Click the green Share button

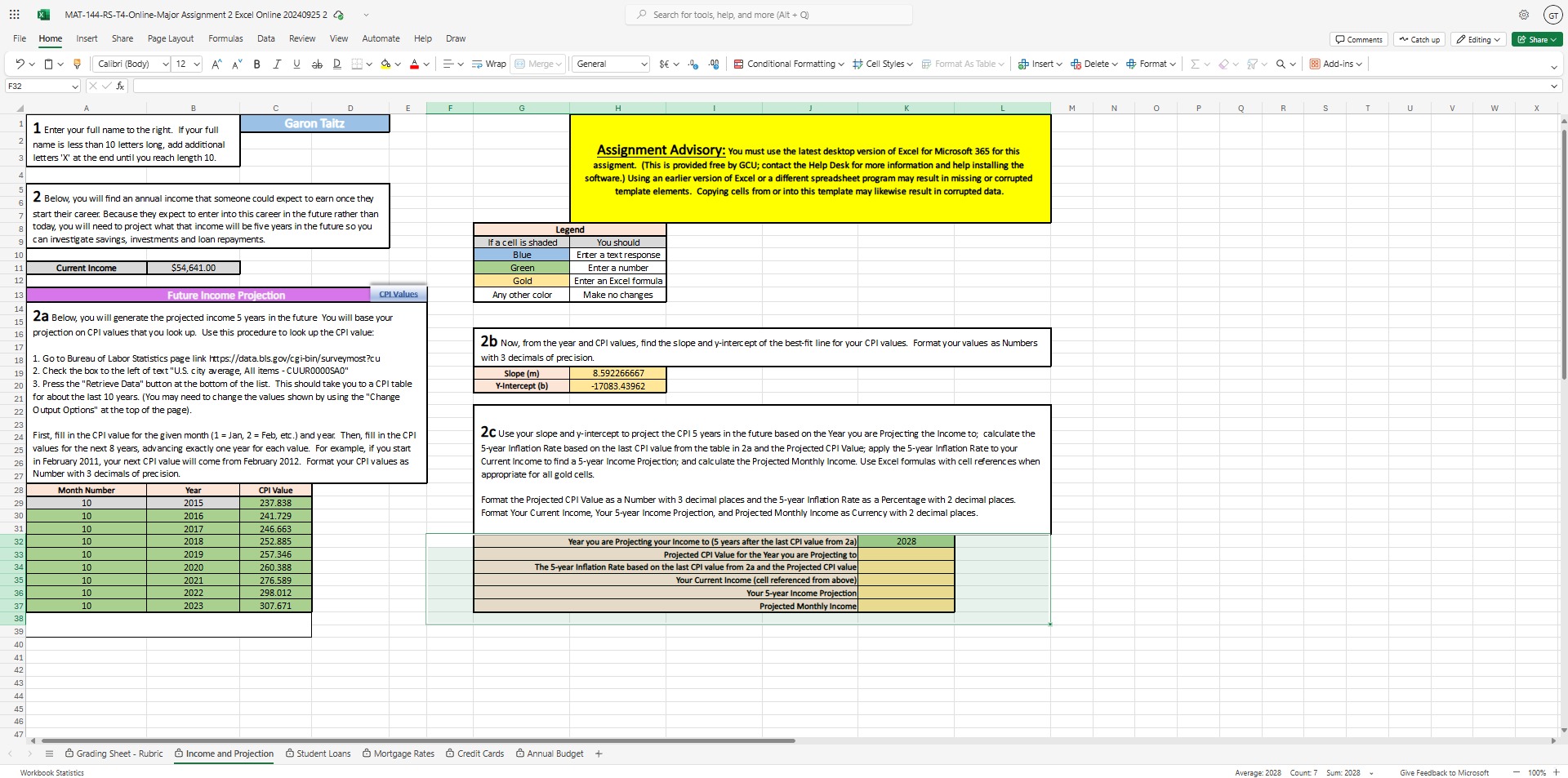click(x=1537, y=39)
